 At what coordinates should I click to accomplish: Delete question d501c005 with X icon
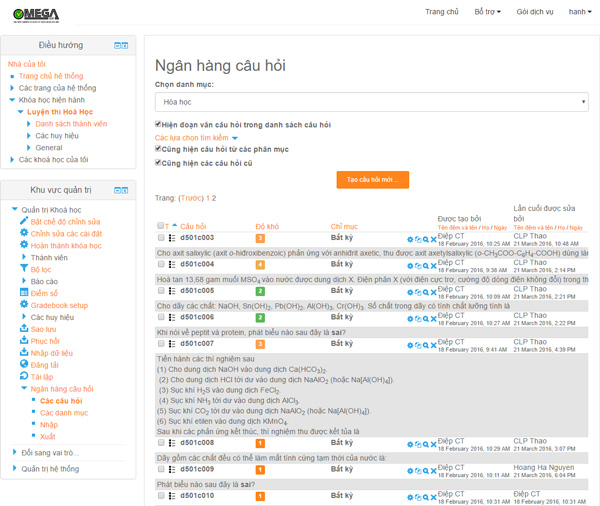click(x=433, y=292)
